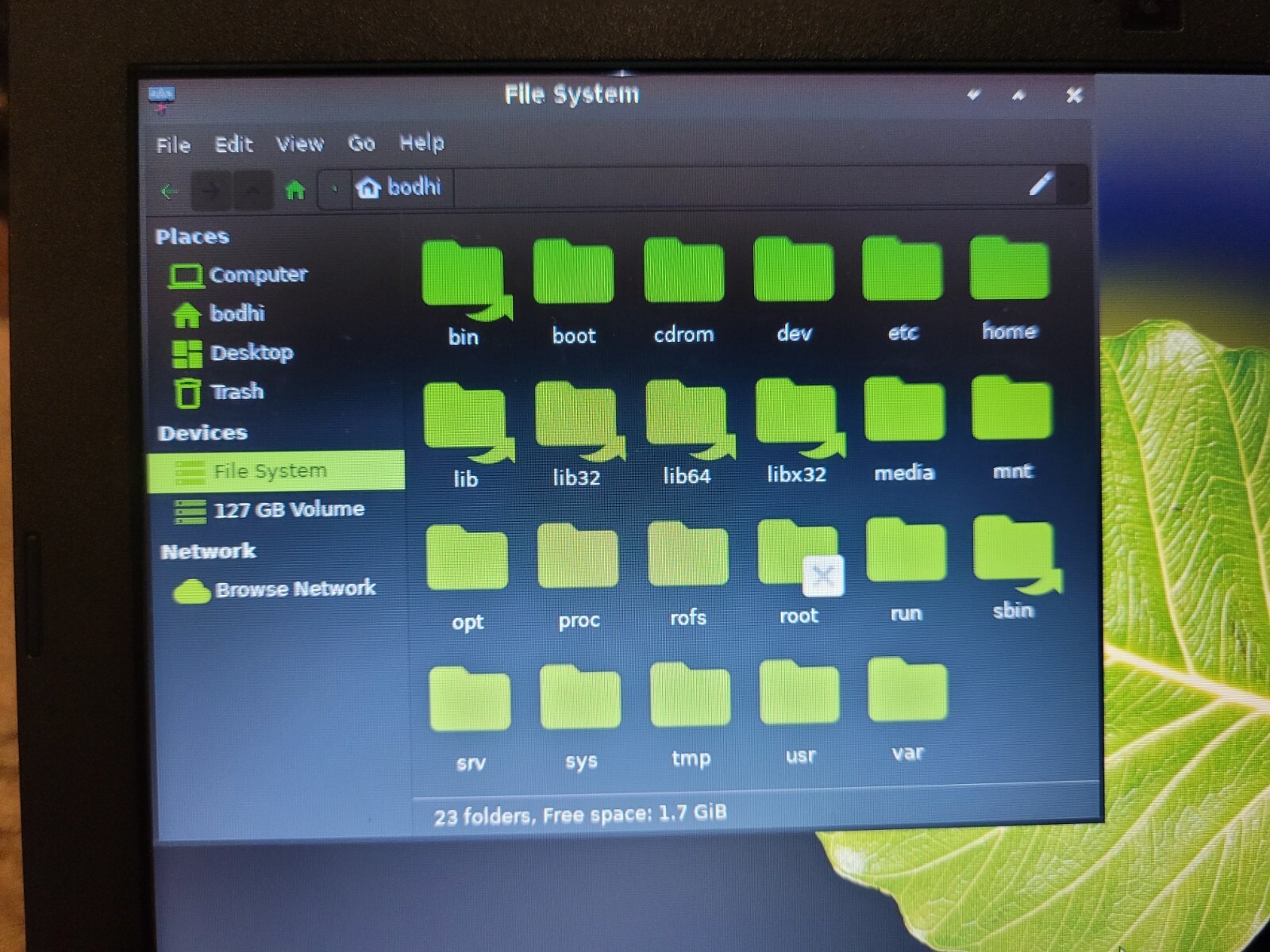Select bodhi home in sidebar
This screenshot has width=1270, height=952.
(218, 314)
